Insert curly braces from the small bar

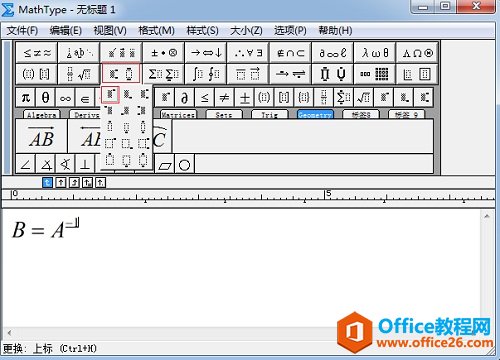tap(304, 98)
